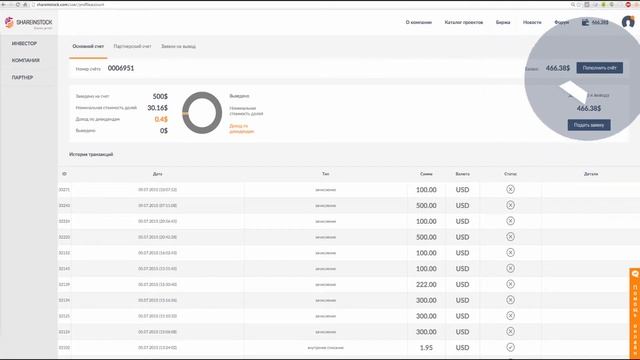Click the bookmark star icon in address bar
Image resolution: width=640 pixels, height=360 pixels.
coord(579,4)
